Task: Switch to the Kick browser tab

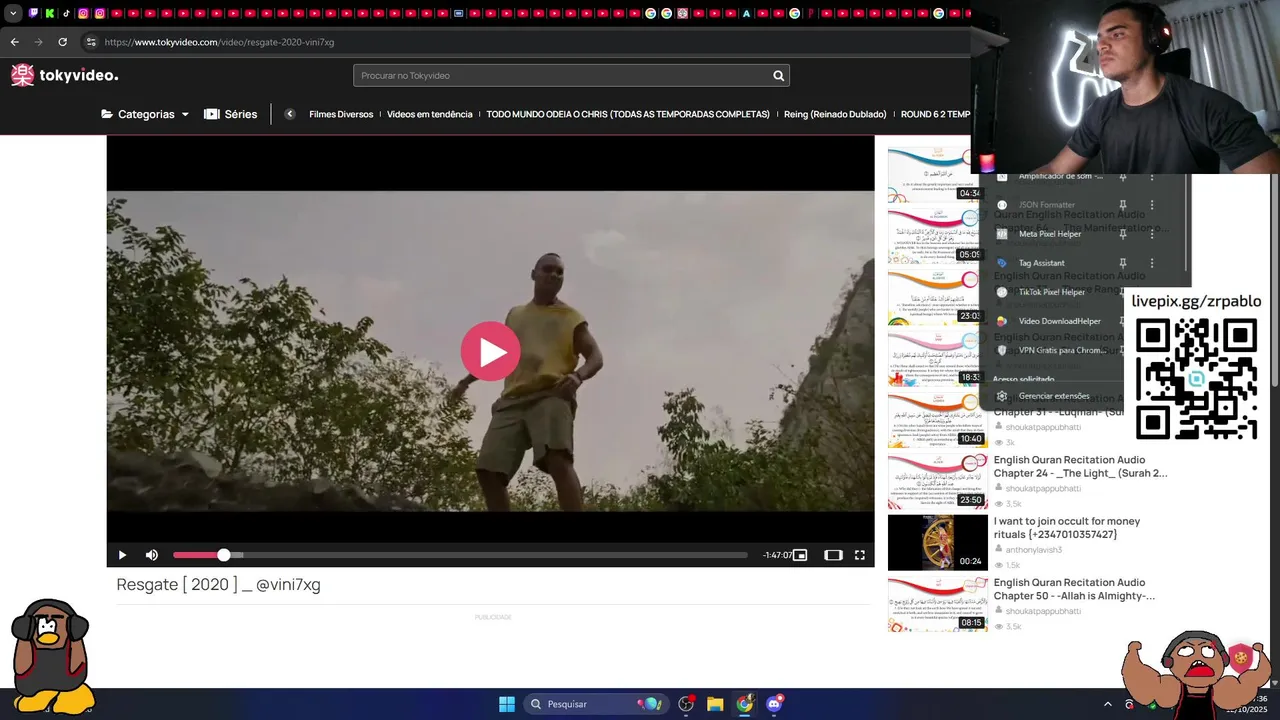Action: (50, 14)
